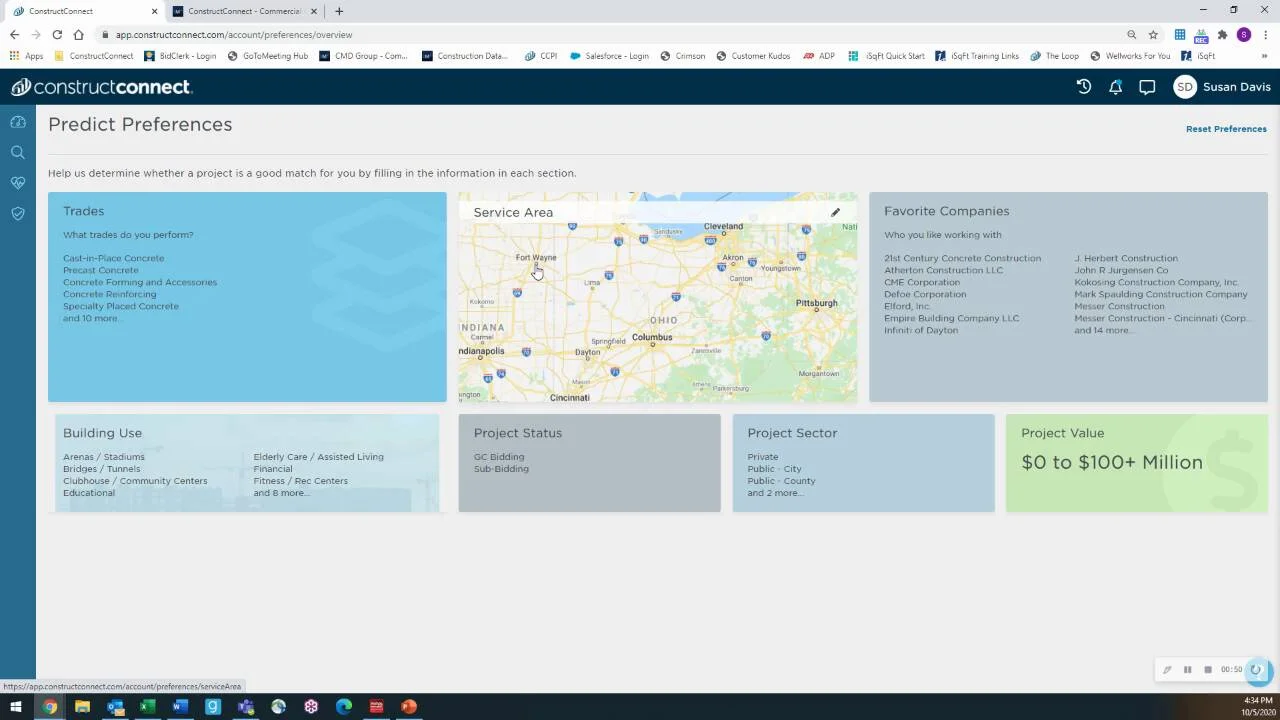Open Excel from the Windows taskbar

tap(147, 707)
